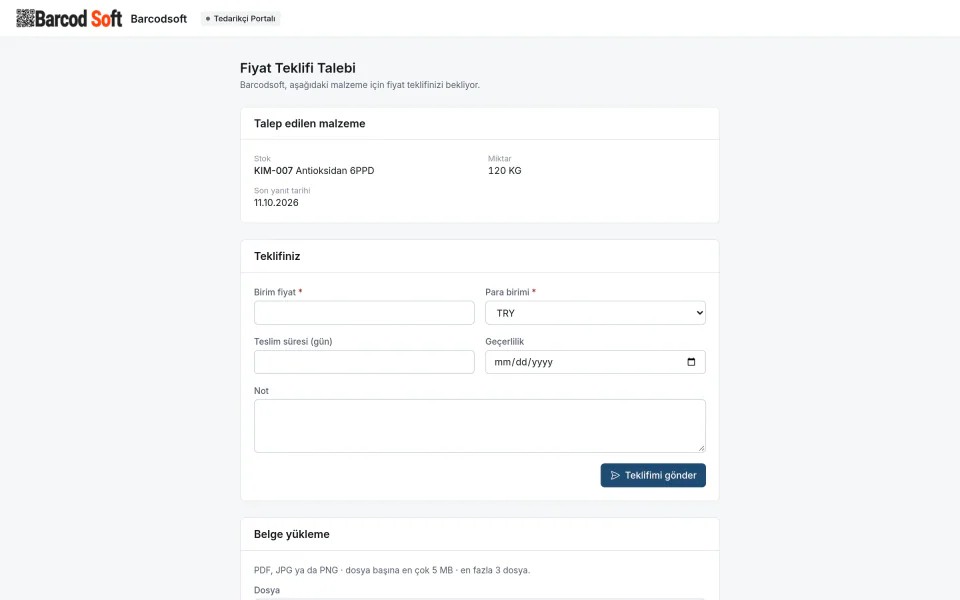Select the KIM-007 Antioksidan 6PPD stock text
Image resolution: width=960 pixels, height=600 pixels.
[314, 171]
